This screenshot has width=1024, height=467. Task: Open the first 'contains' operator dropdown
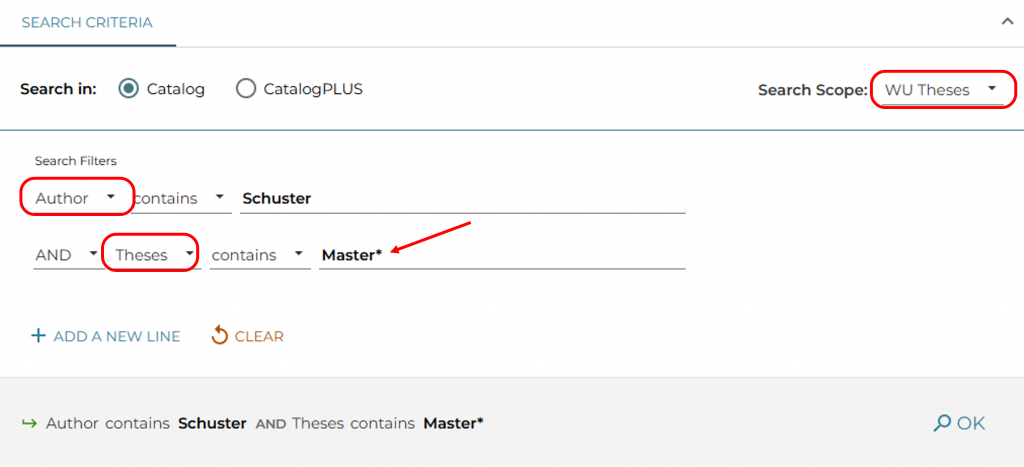(181, 198)
